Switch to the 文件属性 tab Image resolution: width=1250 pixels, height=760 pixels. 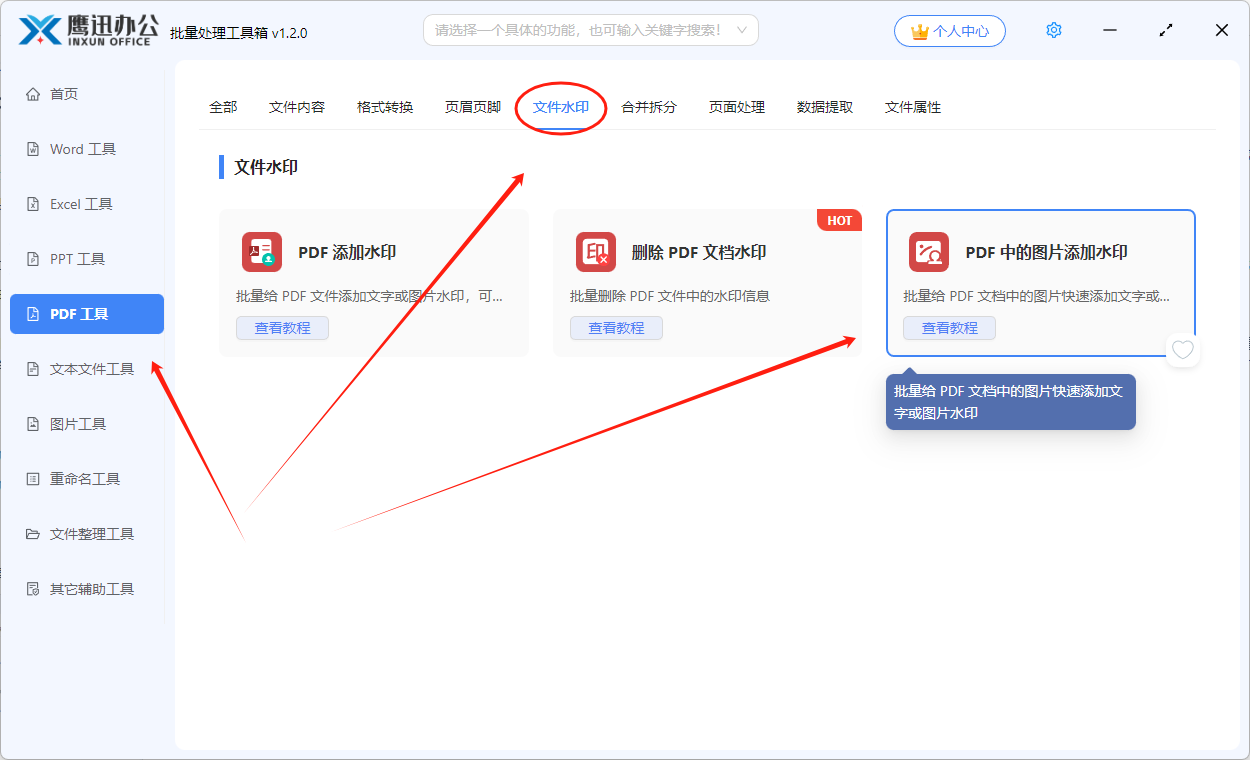[913, 107]
